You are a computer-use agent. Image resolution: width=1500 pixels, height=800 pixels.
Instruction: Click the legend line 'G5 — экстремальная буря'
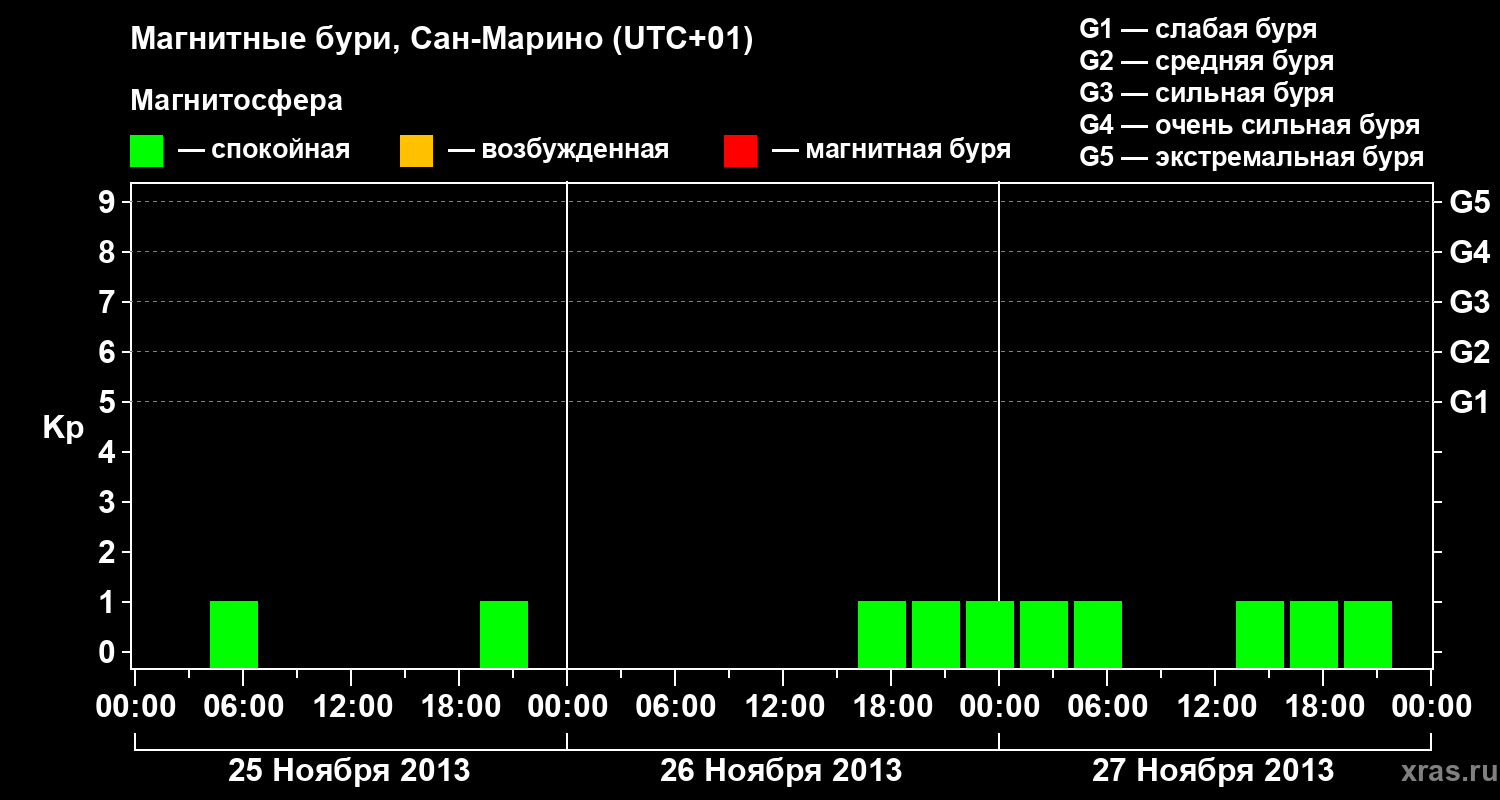coord(1252,157)
